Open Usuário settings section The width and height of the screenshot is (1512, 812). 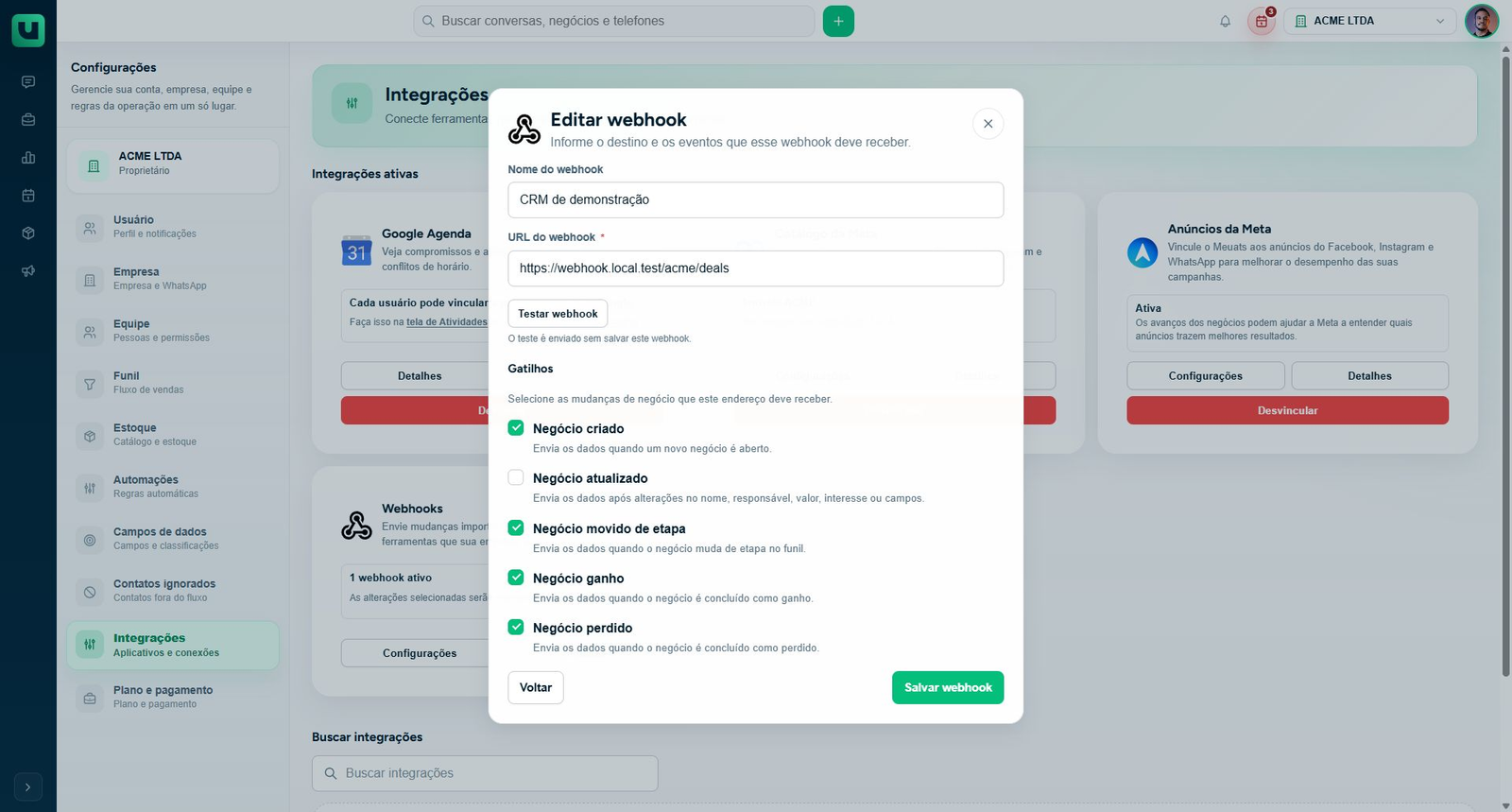click(x=173, y=227)
